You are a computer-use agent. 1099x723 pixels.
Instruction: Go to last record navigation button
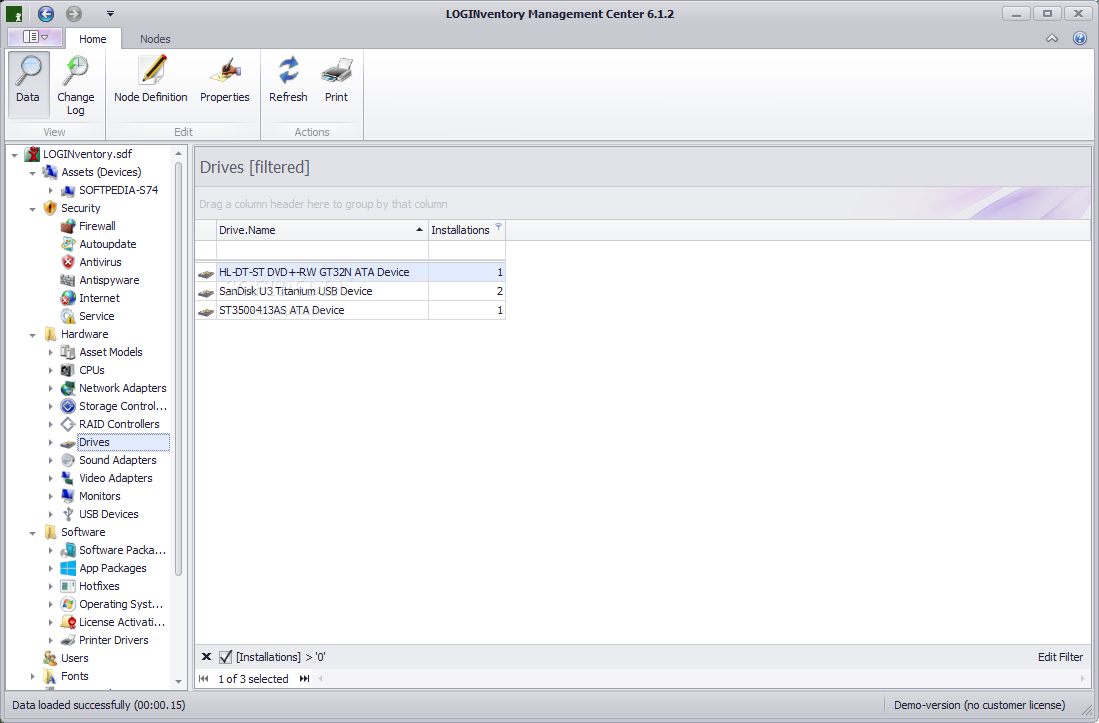coord(304,678)
